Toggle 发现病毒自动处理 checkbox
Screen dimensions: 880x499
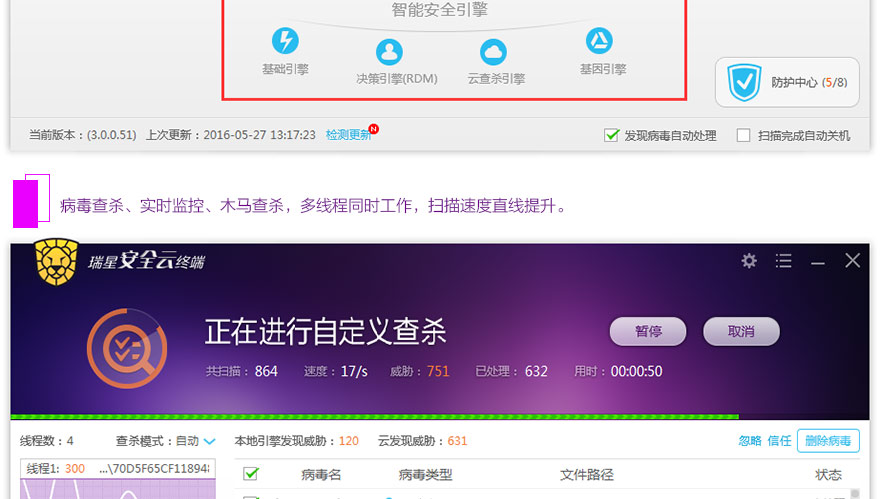point(611,135)
